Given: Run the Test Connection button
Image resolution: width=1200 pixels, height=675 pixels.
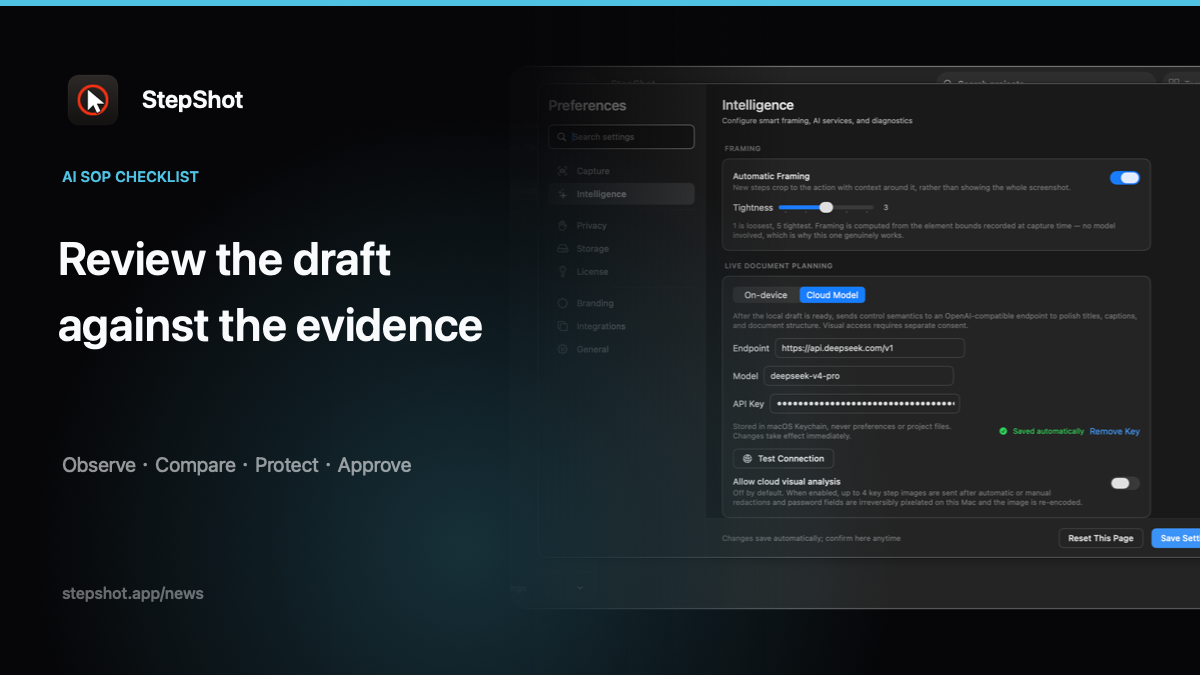Looking at the screenshot, I should (x=784, y=458).
